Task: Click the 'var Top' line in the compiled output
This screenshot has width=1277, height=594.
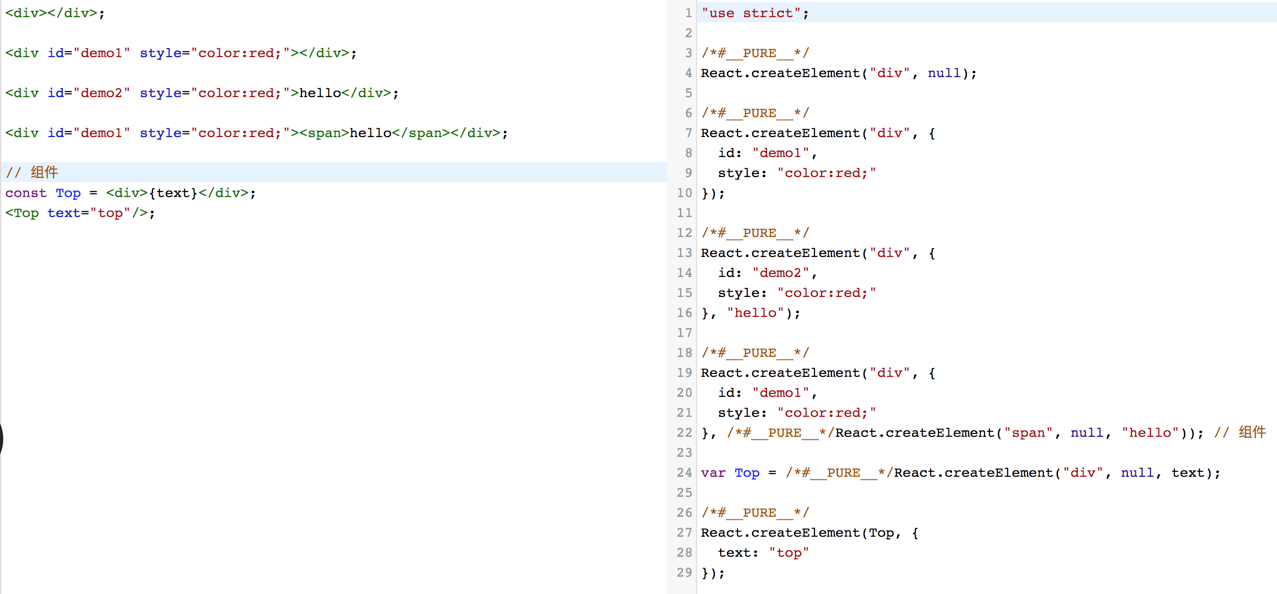Action: [960, 473]
